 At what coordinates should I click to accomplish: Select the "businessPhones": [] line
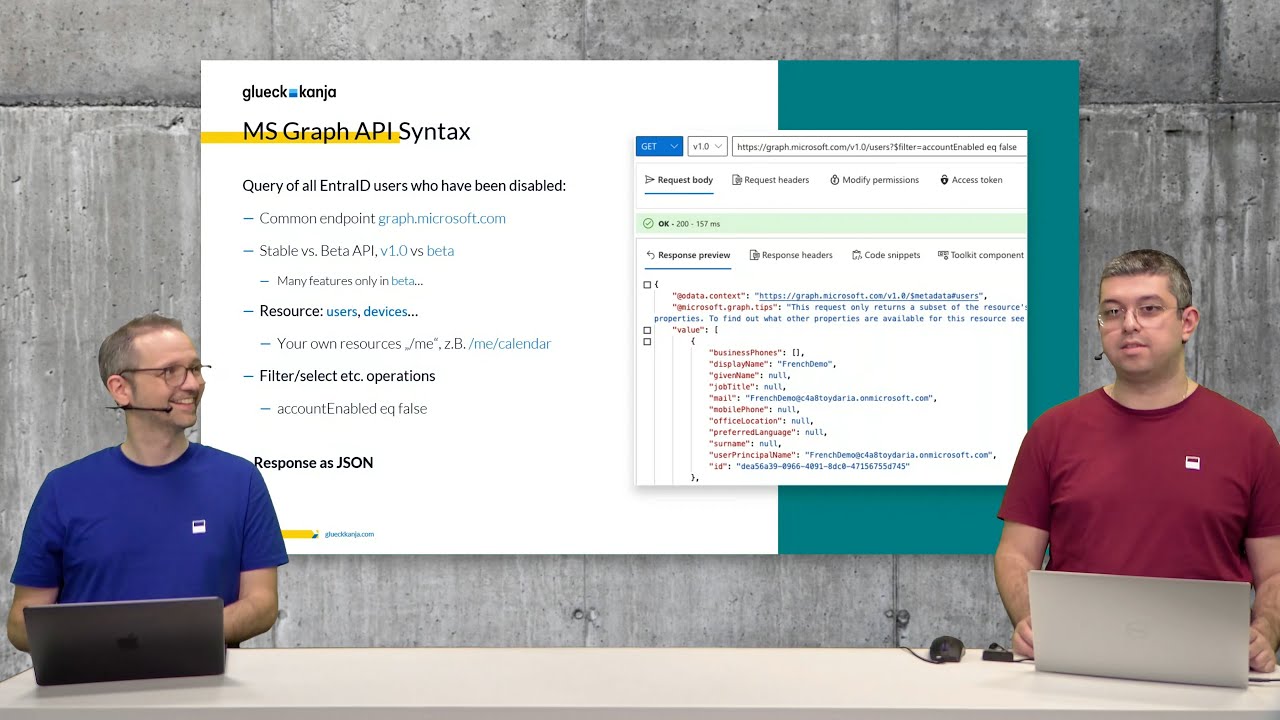click(x=756, y=353)
